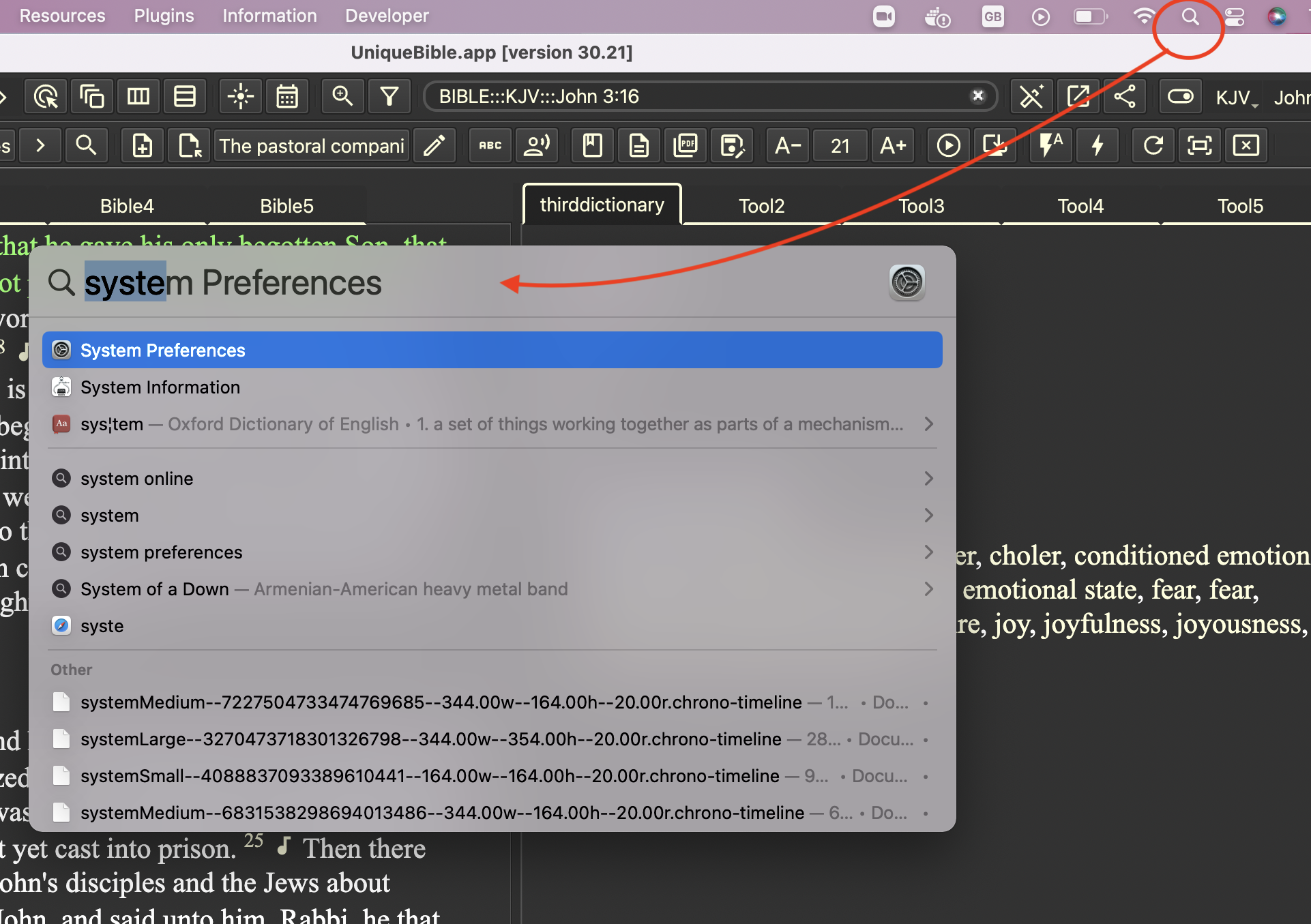This screenshot has width=1311, height=924.
Task: Click the lightning bolt with A icon
Action: pos(1050,145)
